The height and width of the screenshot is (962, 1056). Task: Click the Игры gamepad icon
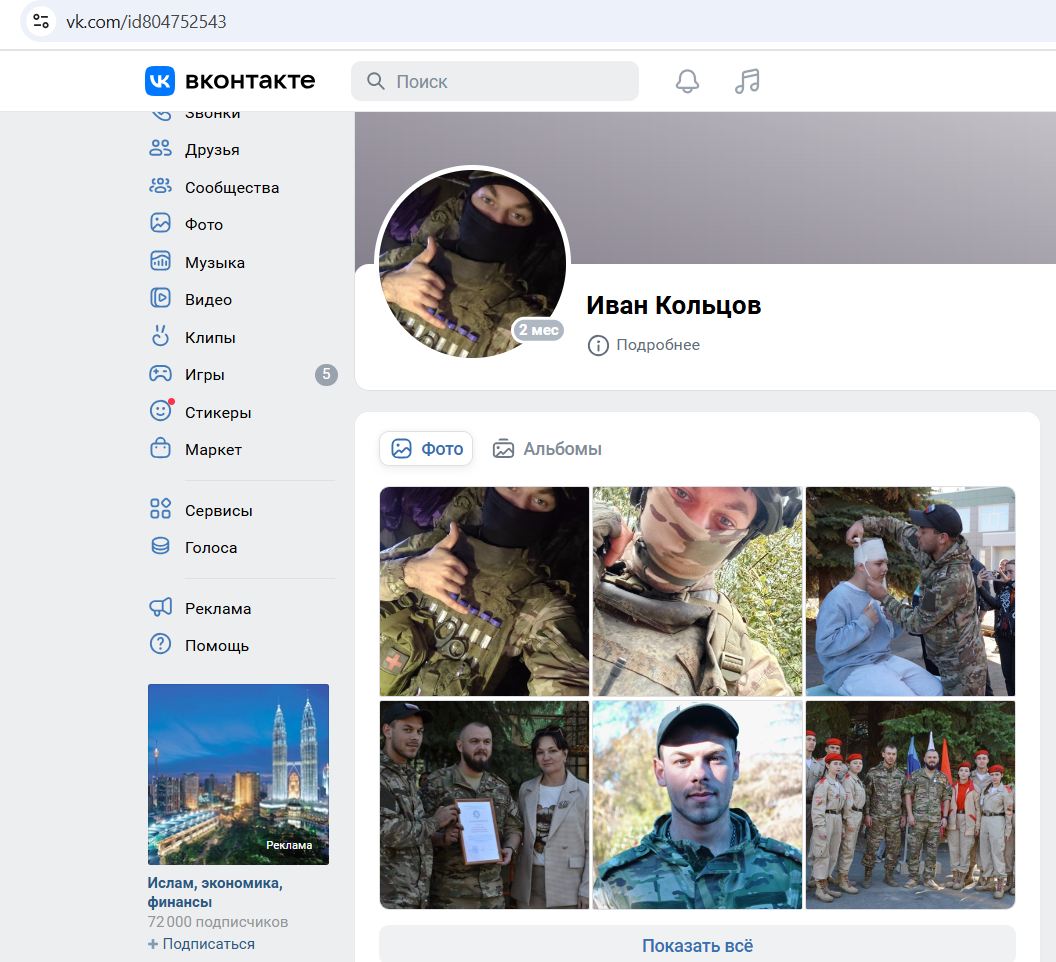[x=160, y=375]
